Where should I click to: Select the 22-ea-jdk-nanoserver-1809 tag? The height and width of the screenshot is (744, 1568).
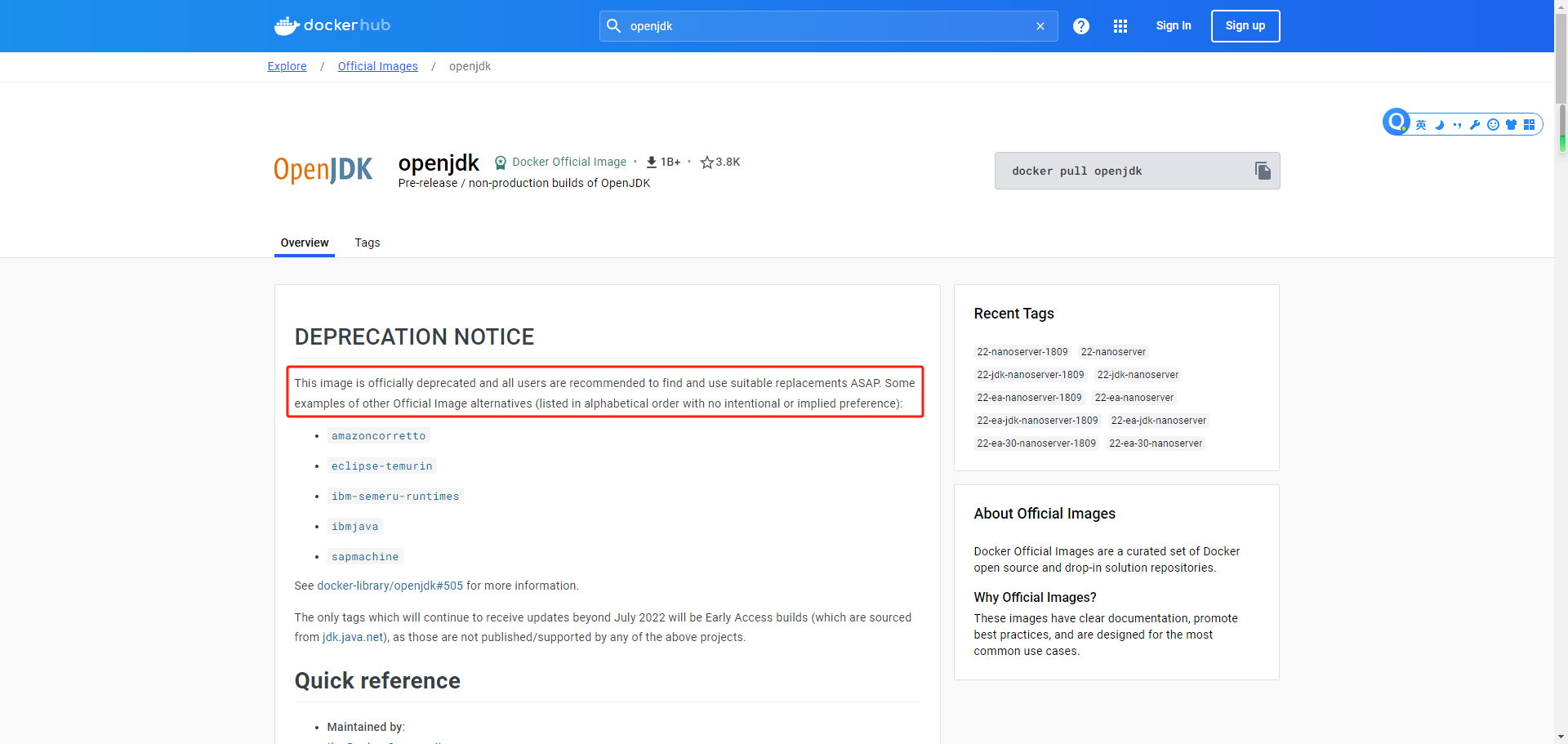pyautogui.click(x=1037, y=421)
